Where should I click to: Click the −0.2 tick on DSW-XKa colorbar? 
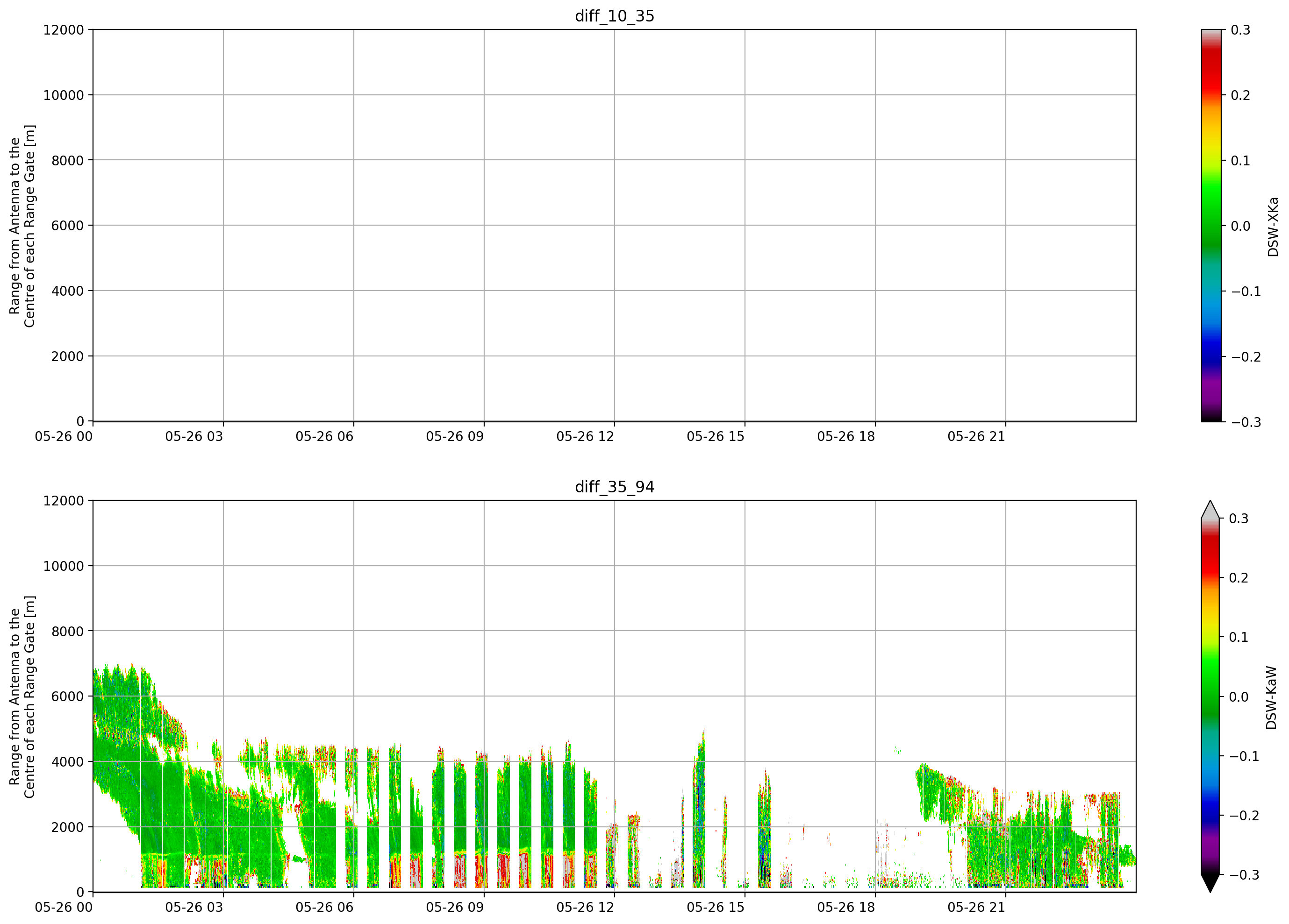tap(1246, 356)
